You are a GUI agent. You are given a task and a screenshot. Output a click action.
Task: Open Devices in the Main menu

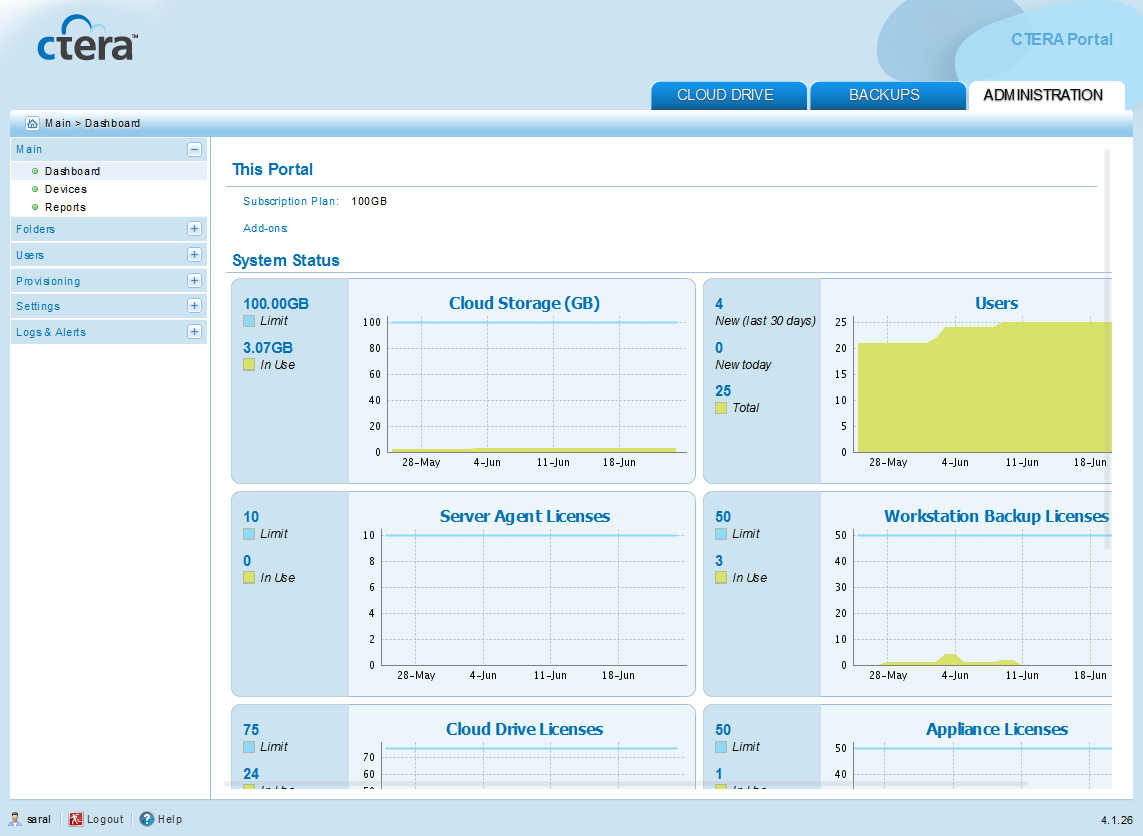point(66,190)
